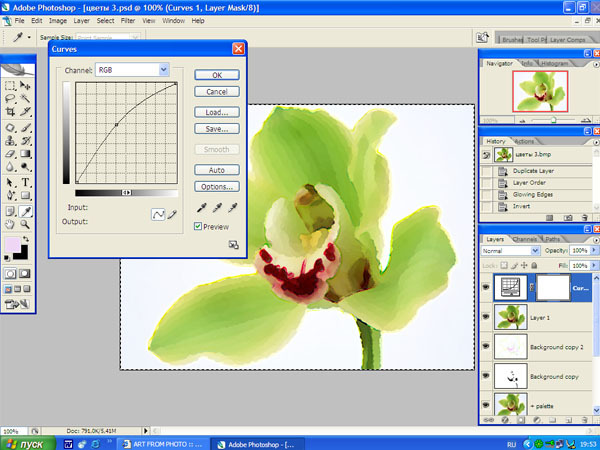Select the Brush tool
This screenshot has height=450, width=600.
(25, 127)
